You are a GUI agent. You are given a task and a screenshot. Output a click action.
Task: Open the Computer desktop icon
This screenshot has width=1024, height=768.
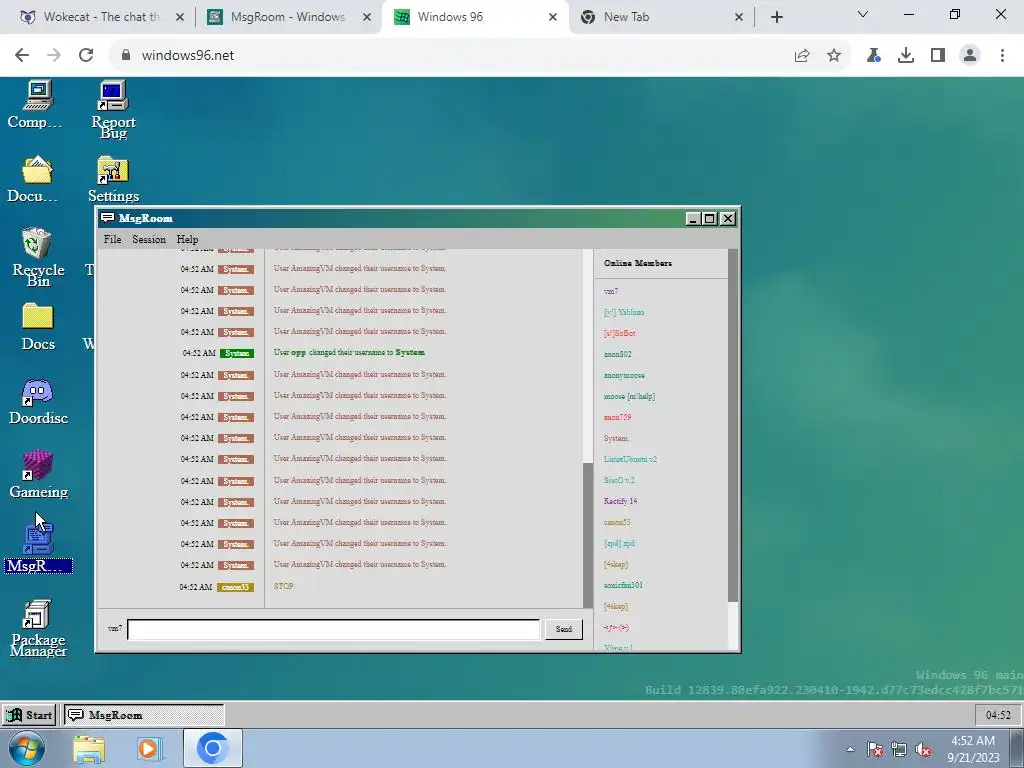[37, 104]
